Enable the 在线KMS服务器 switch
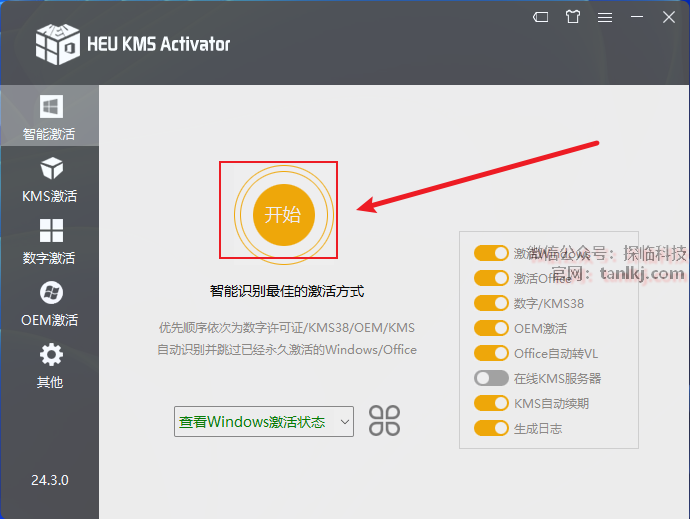This screenshot has width=690, height=519. click(x=491, y=378)
